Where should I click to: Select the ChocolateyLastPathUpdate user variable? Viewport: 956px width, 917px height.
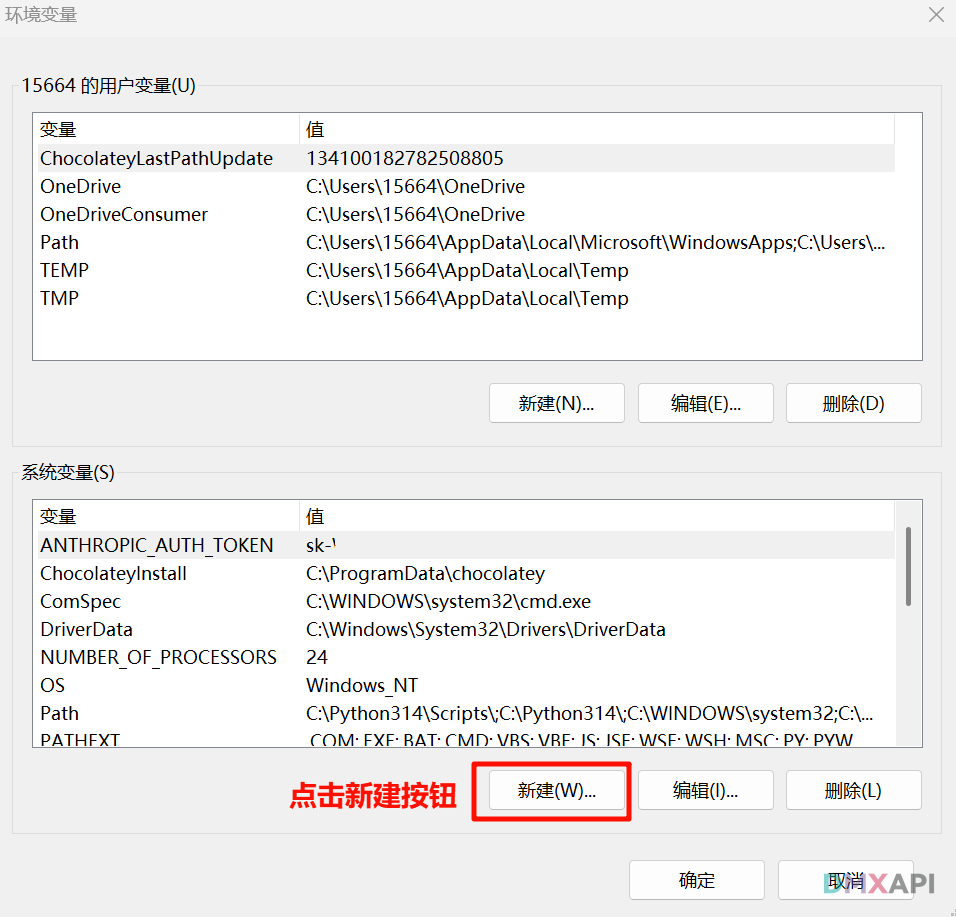pos(156,158)
